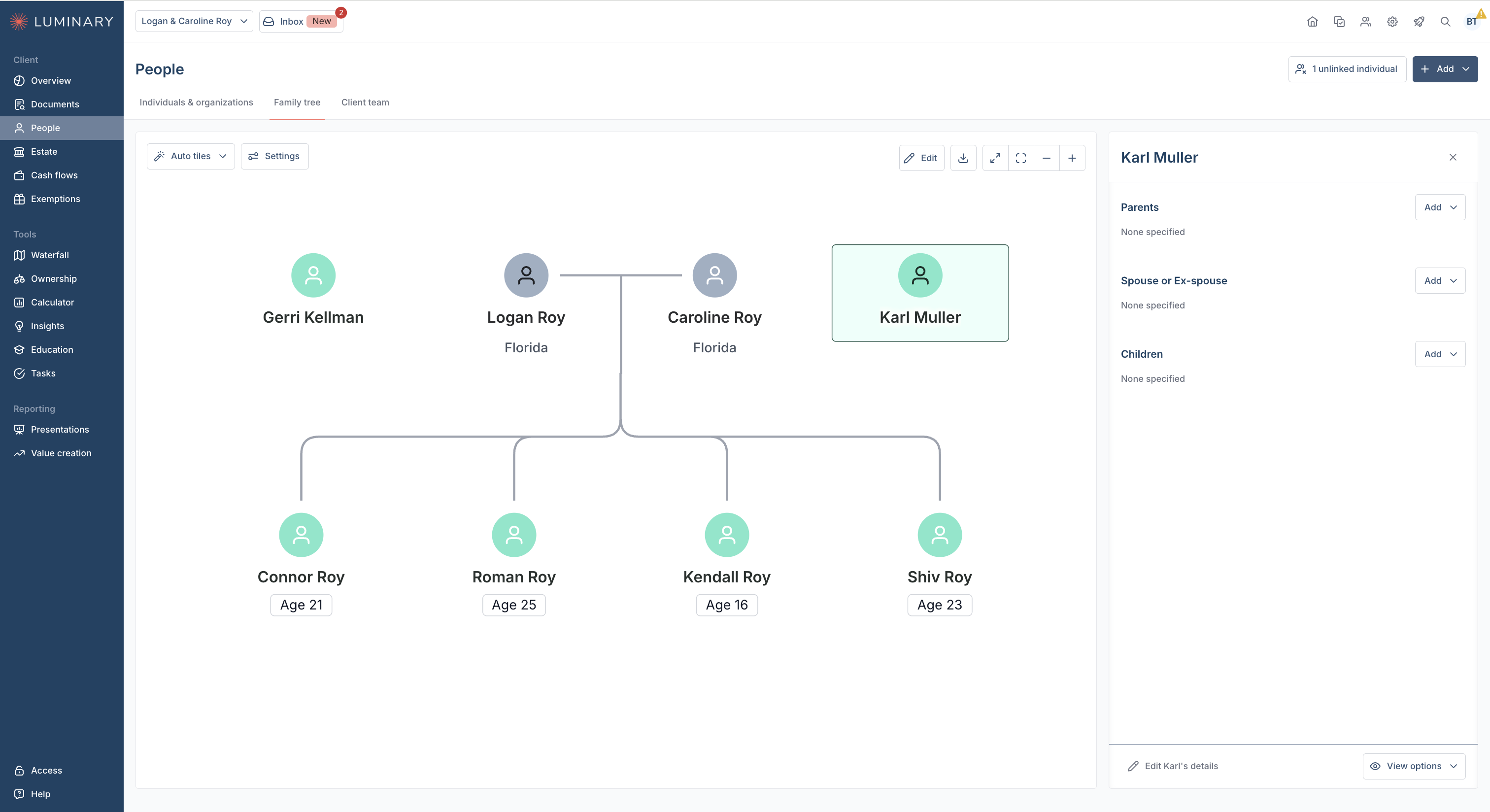Open Cash flows in the sidebar
This screenshot has height=812, width=1490.
click(61, 175)
